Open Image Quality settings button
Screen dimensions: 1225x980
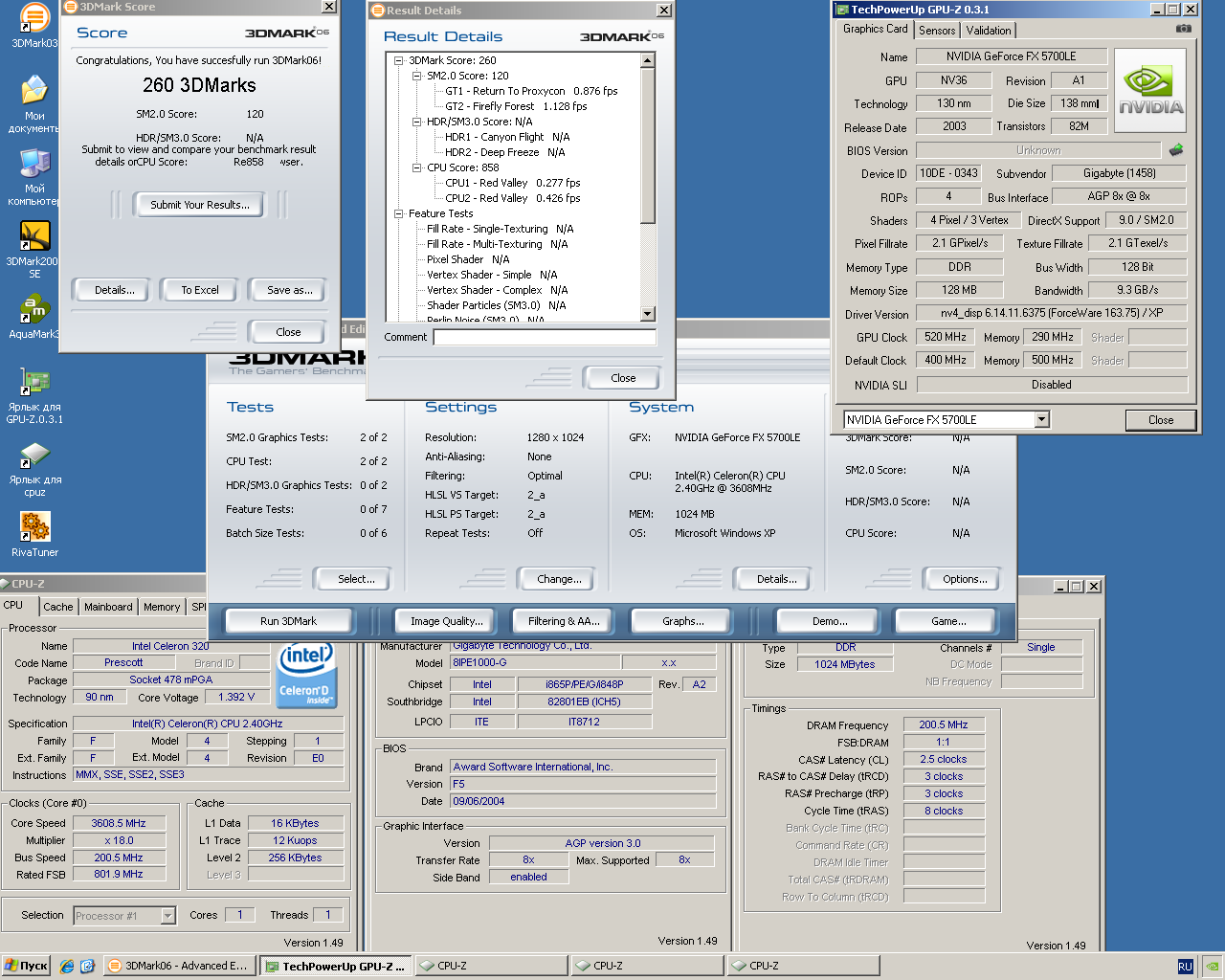point(446,621)
